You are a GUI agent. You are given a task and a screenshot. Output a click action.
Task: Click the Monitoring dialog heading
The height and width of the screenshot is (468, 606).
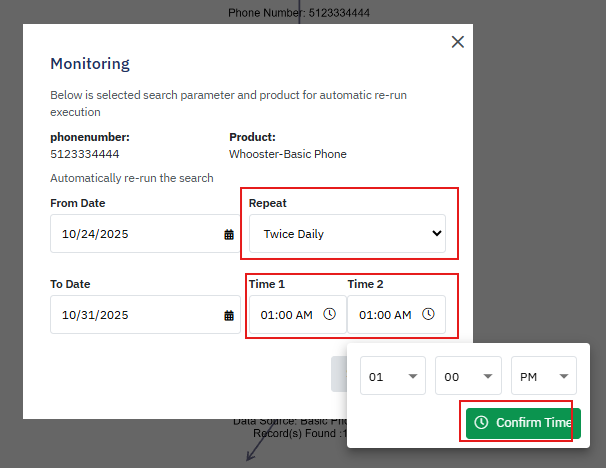[90, 64]
